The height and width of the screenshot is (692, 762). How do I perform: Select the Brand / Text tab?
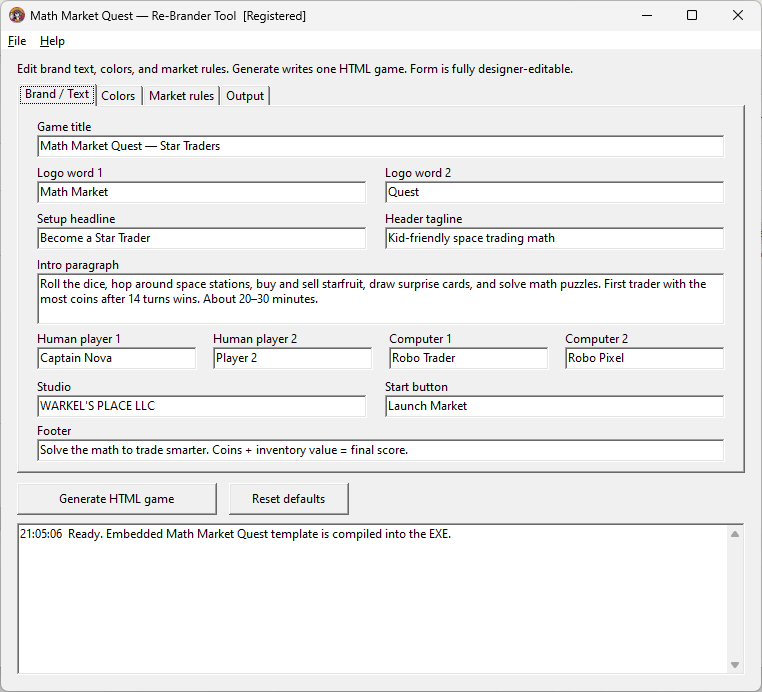pos(57,94)
